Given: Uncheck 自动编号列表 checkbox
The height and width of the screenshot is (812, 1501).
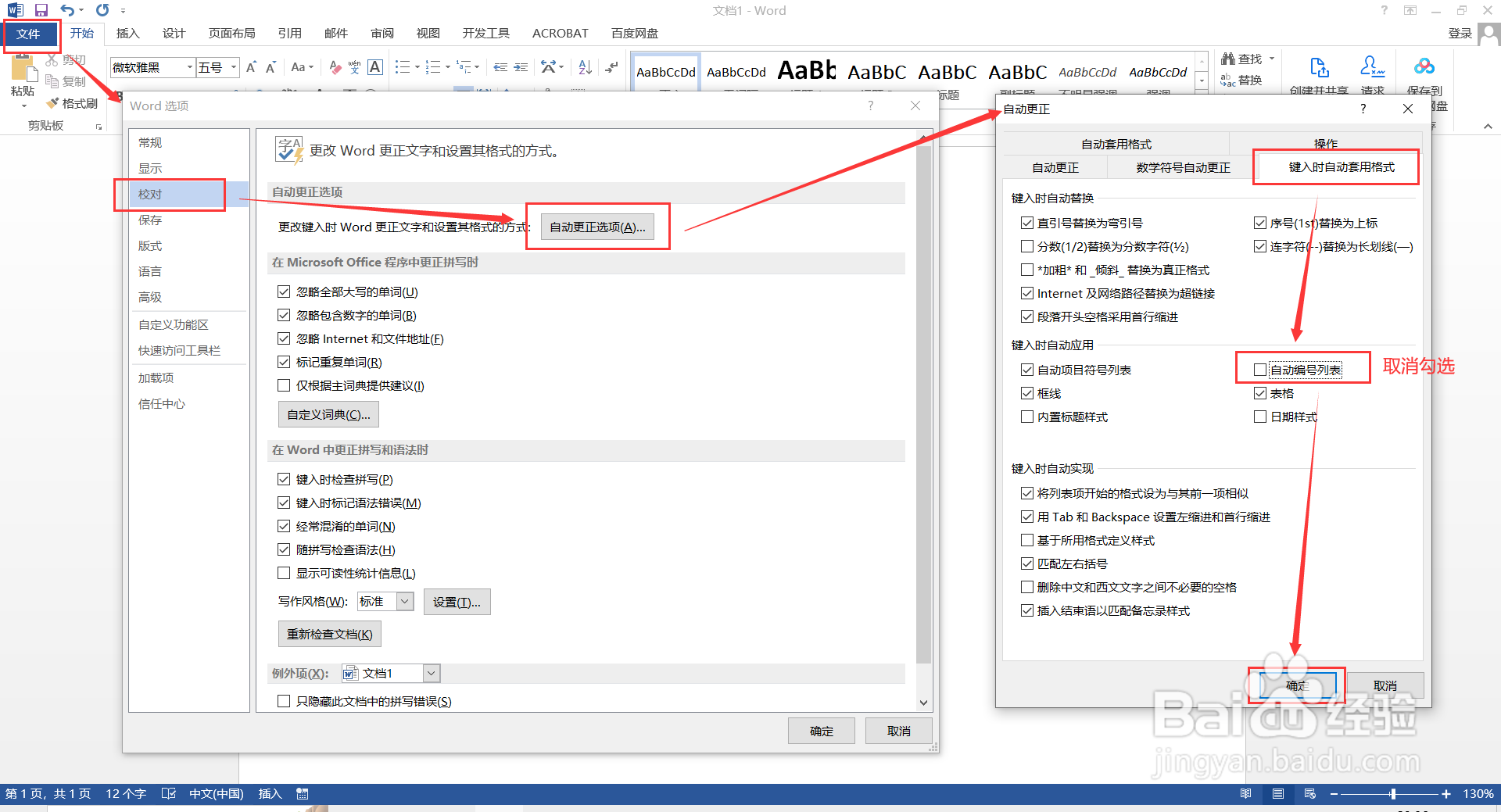Looking at the screenshot, I should pyautogui.click(x=1259, y=370).
